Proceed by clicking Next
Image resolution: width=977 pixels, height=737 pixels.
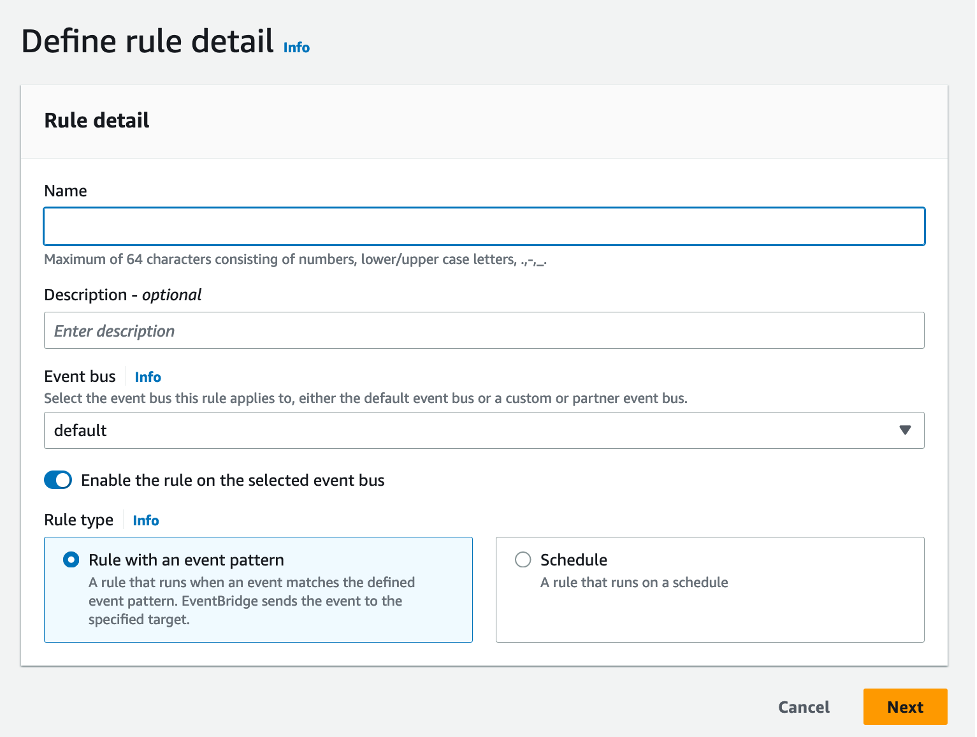[x=904, y=707]
